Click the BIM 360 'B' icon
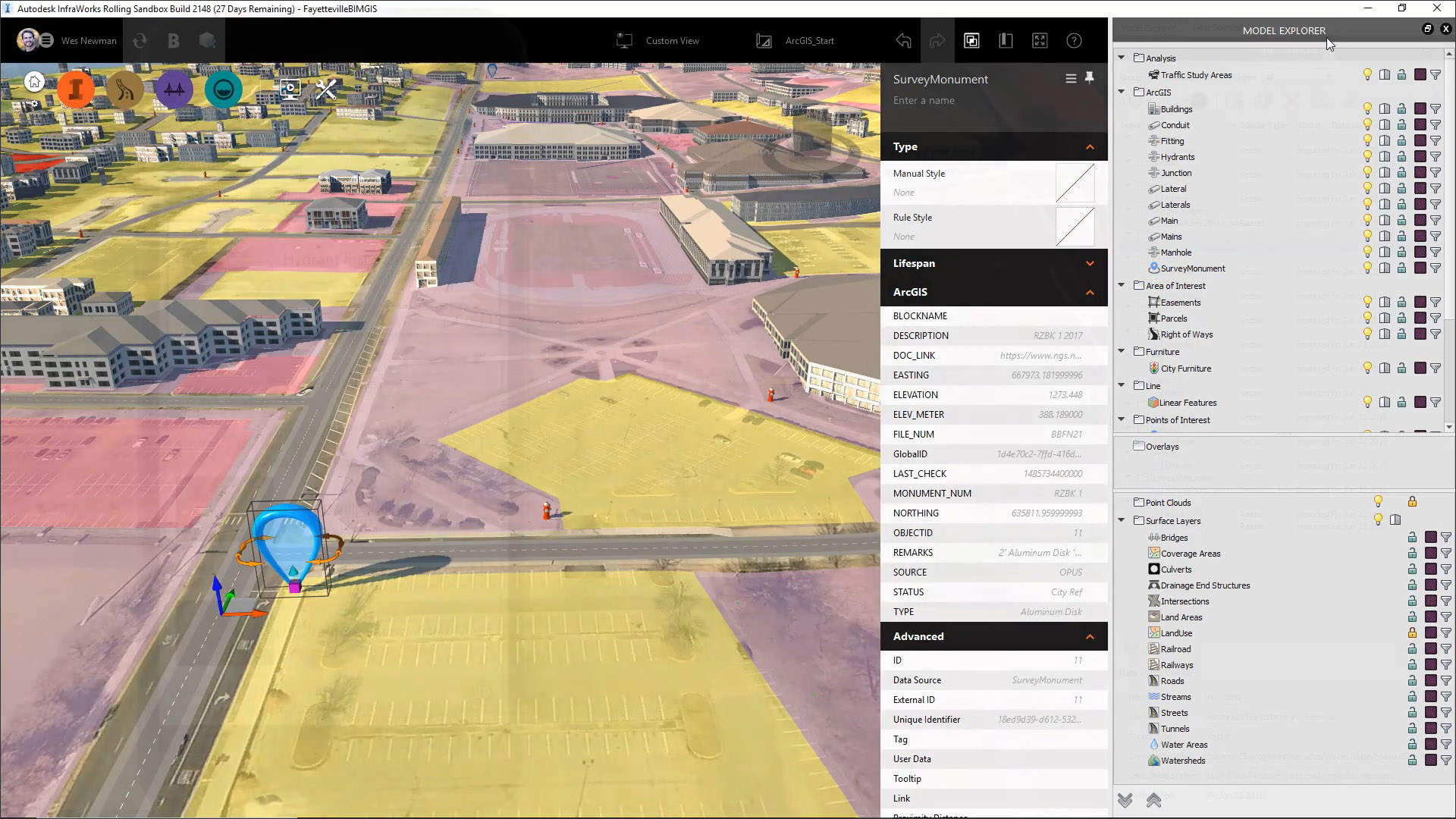 [174, 41]
